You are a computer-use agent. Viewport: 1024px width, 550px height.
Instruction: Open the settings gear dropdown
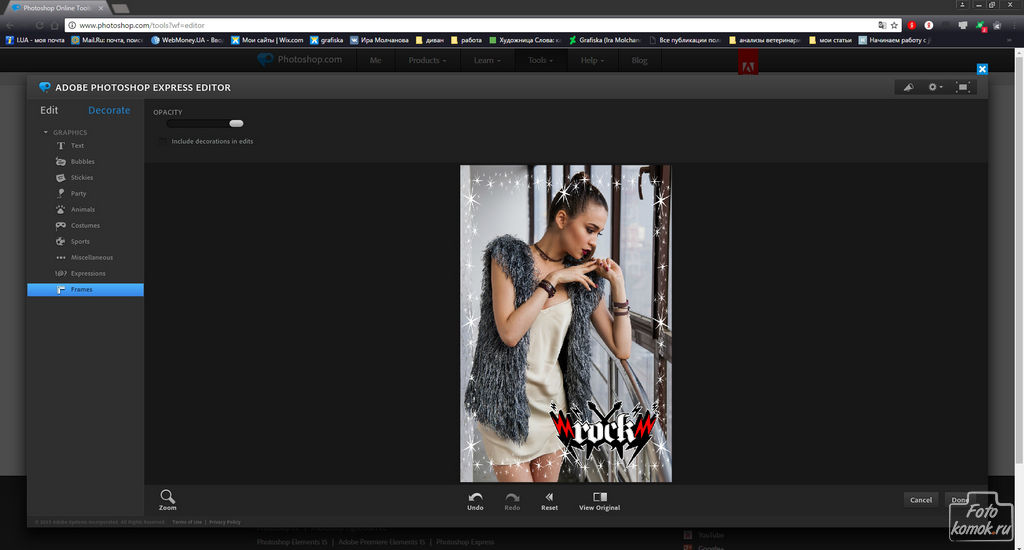[935, 87]
